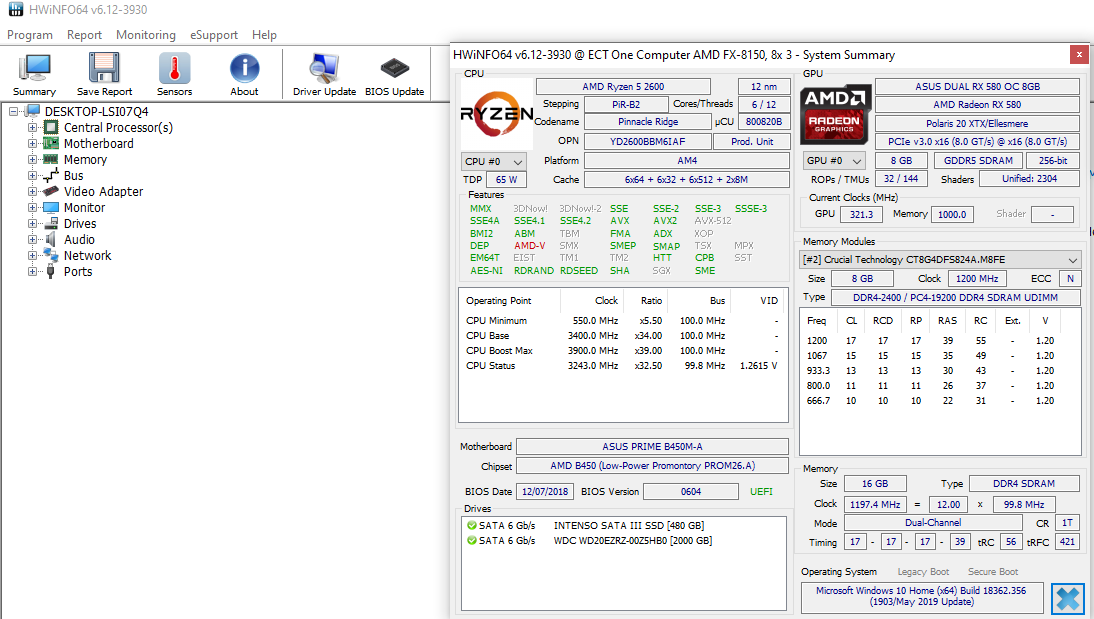Expand the Bus tree node
1094x619 pixels.
tap(32, 175)
